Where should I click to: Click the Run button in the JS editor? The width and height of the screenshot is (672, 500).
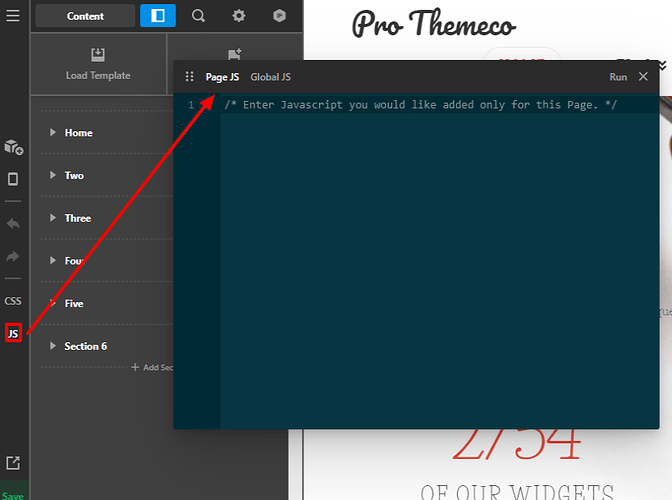[618, 77]
